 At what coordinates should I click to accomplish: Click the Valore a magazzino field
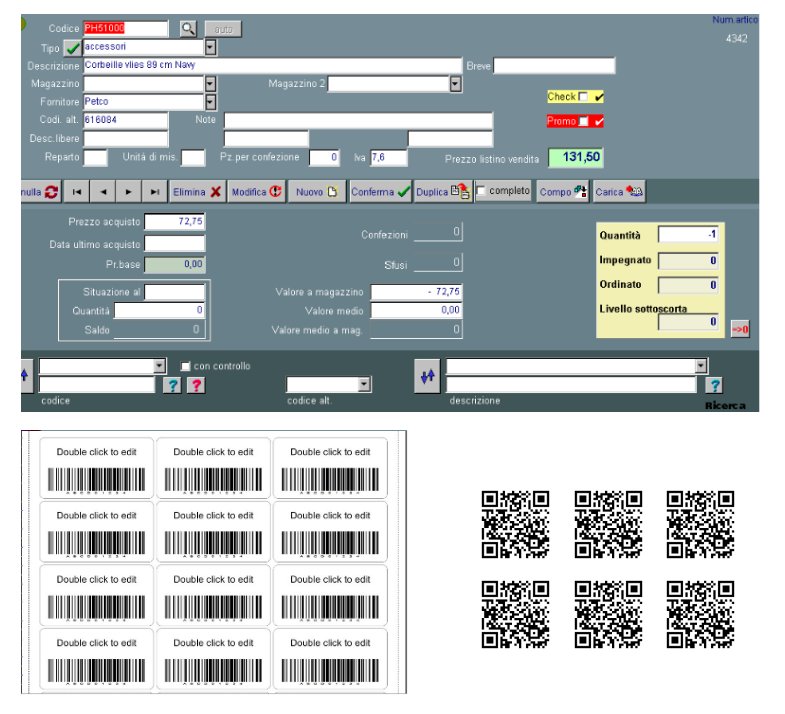coord(416,292)
